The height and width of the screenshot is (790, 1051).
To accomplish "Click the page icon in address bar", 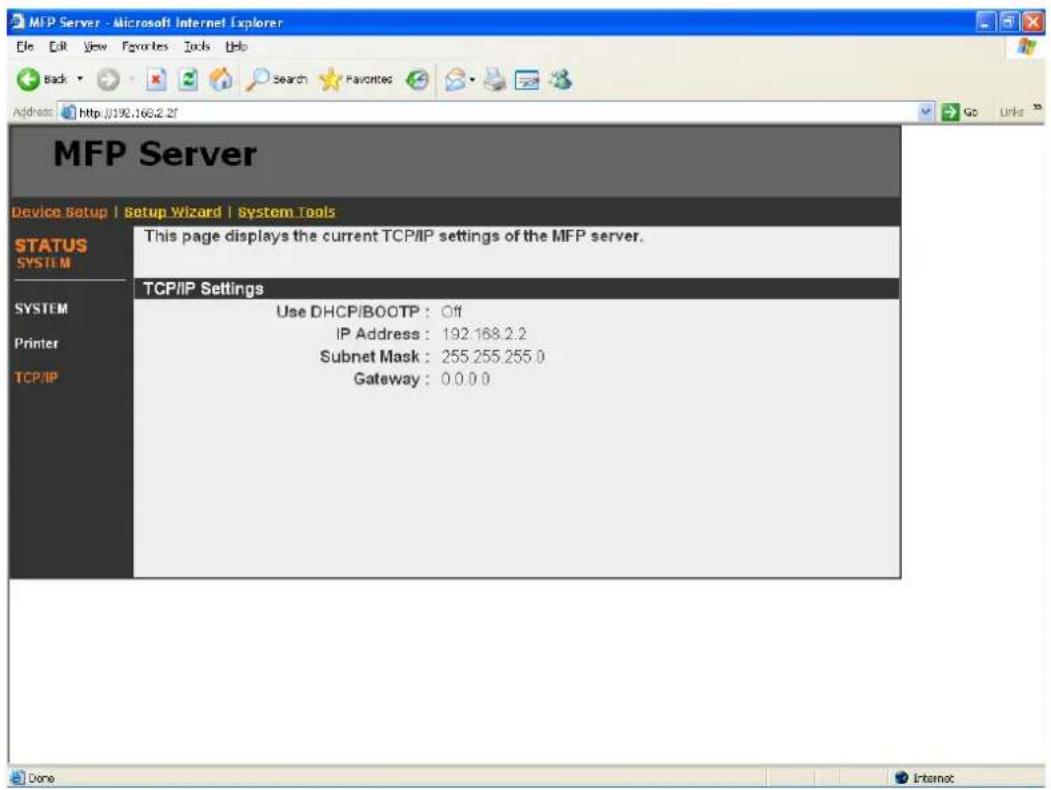I will click(68, 112).
